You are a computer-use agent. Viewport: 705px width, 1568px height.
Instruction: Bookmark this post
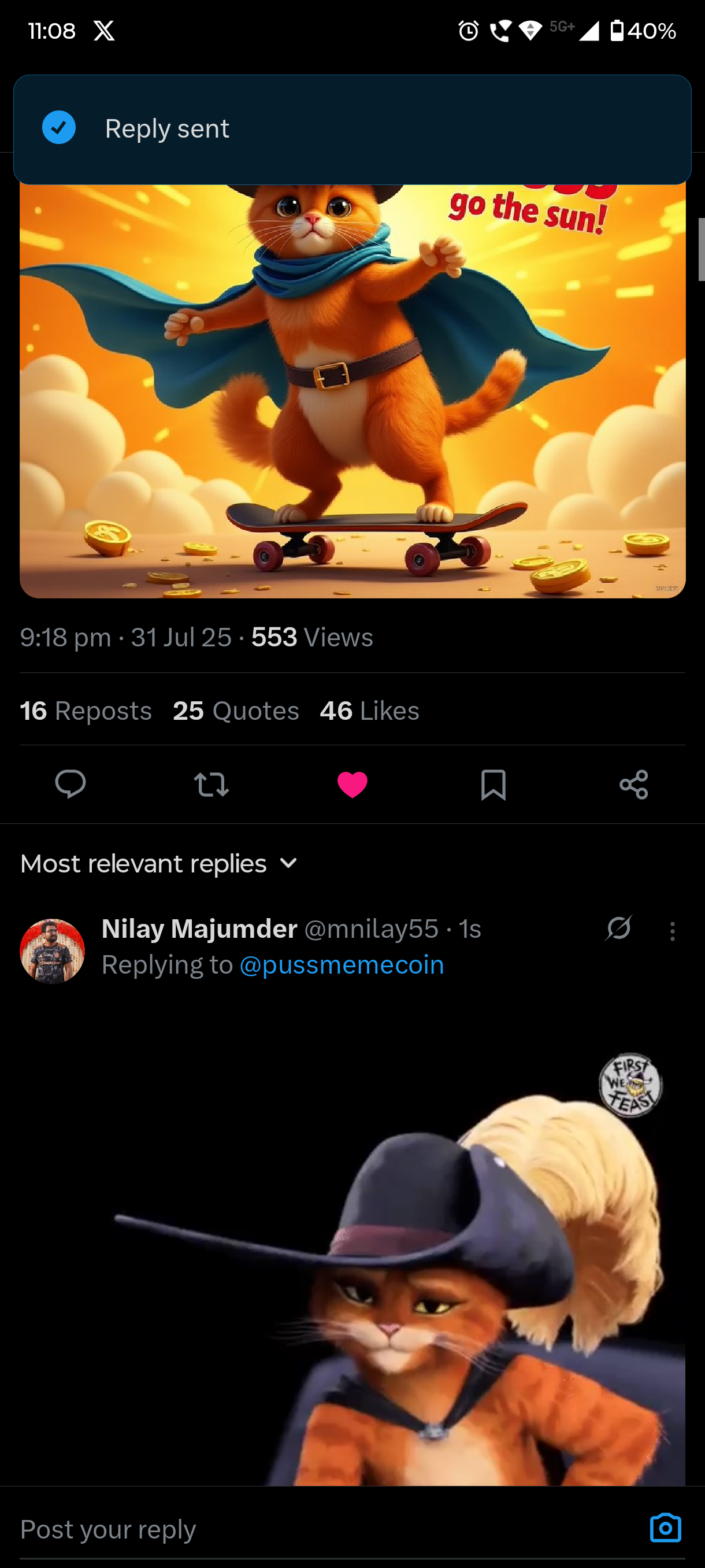(x=493, y=784)
